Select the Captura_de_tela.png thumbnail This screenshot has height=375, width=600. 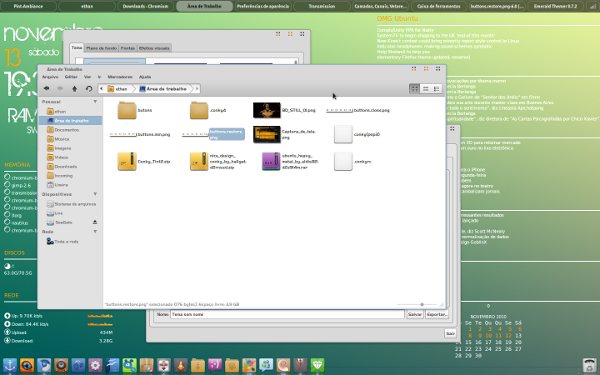pyautogui.click(x=267, y=134)
